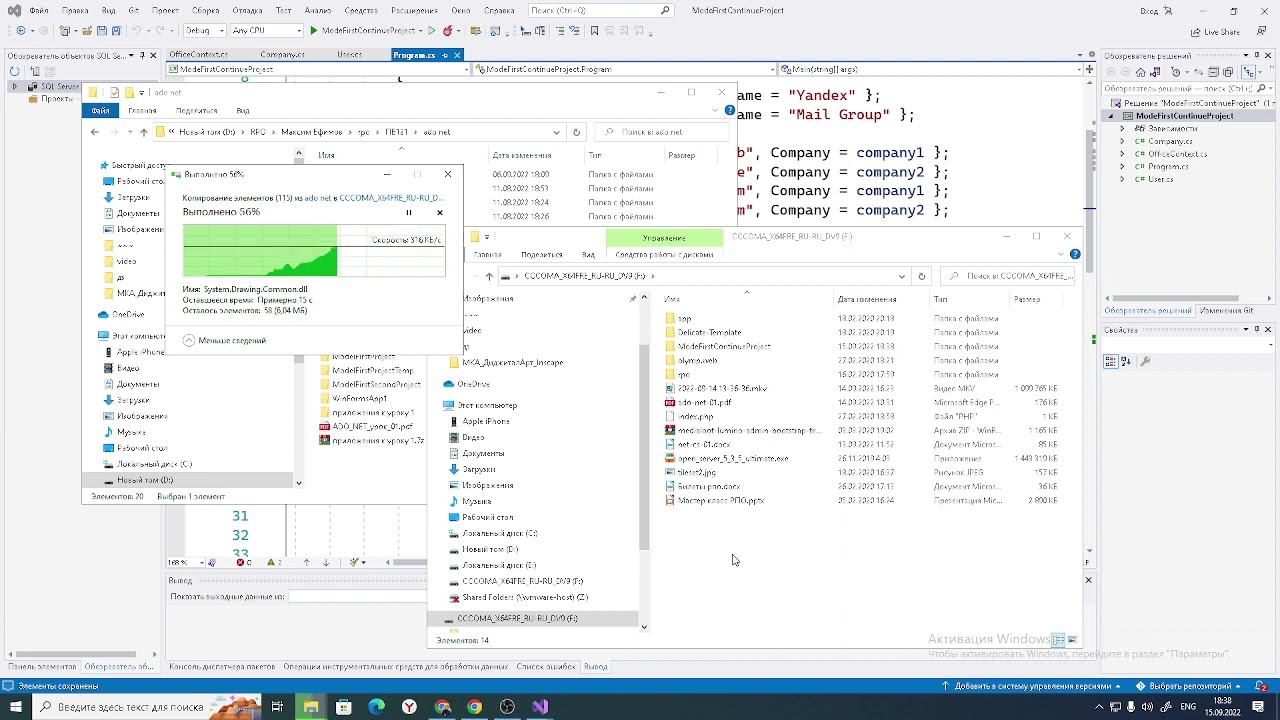Go up one level in CCCOMA window
The image size is (1280, 720).
pos(489,276)
